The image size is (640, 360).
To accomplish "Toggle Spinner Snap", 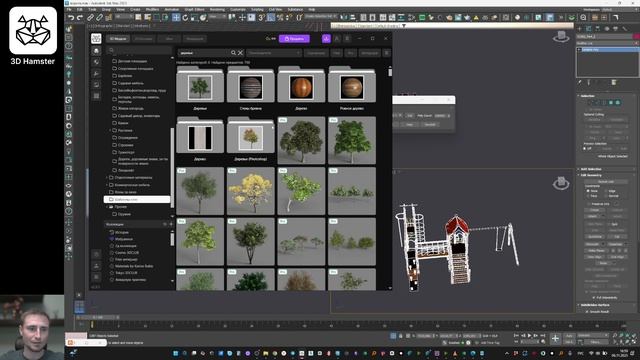I will click(x=289, y=17).
